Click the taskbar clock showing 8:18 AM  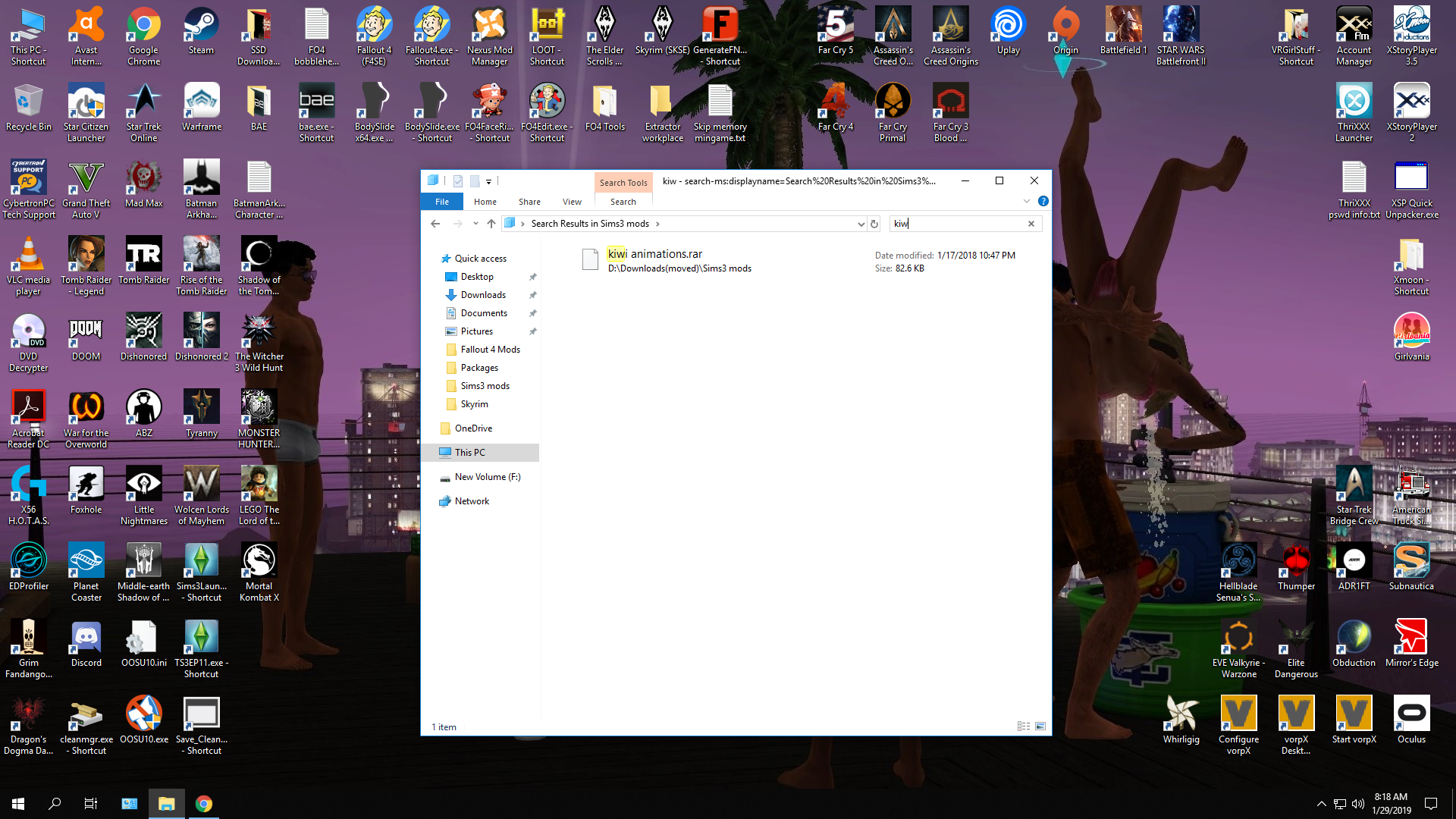(x=1391, y=804)
